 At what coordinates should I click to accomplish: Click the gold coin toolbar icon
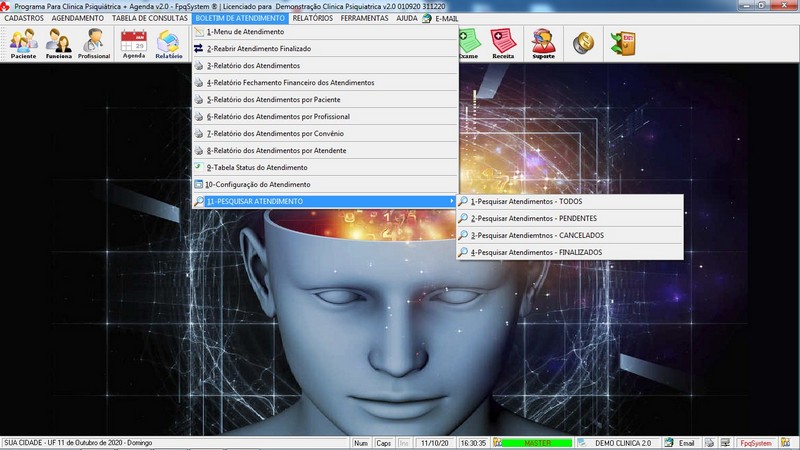(583, 42)
